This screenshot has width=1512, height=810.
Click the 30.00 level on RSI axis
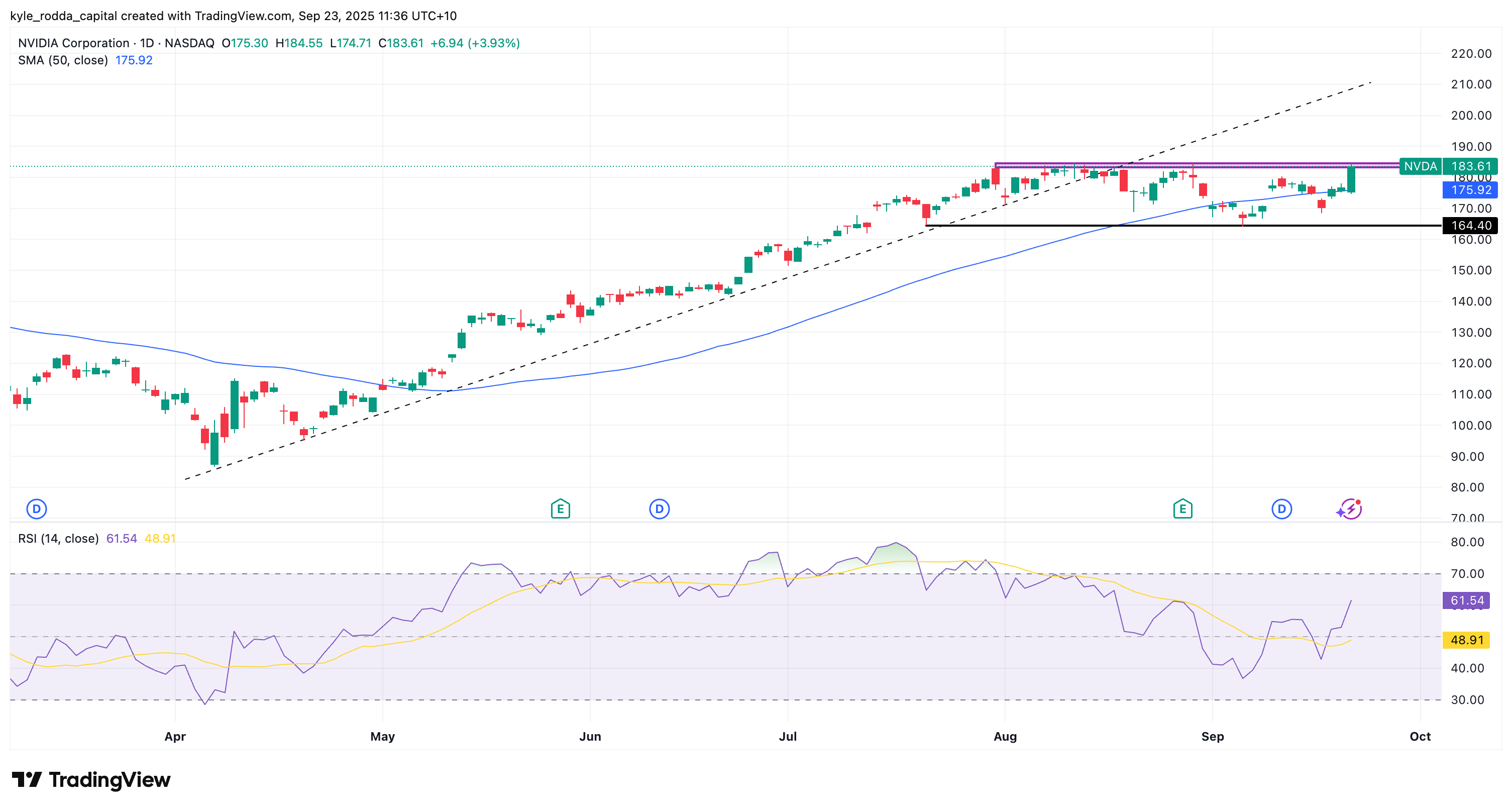click(x=1467, y=699)
